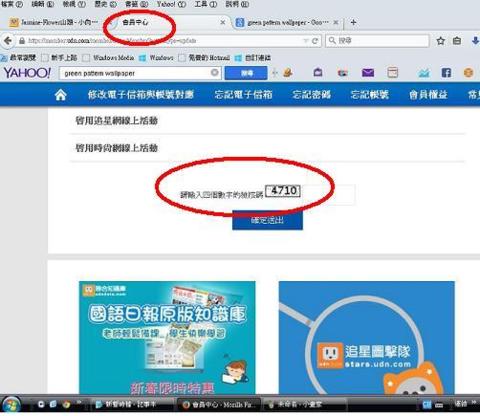480x416 pixels.
Task: Click the blue Yahoo toolbar search button
Action: point(246,73)
